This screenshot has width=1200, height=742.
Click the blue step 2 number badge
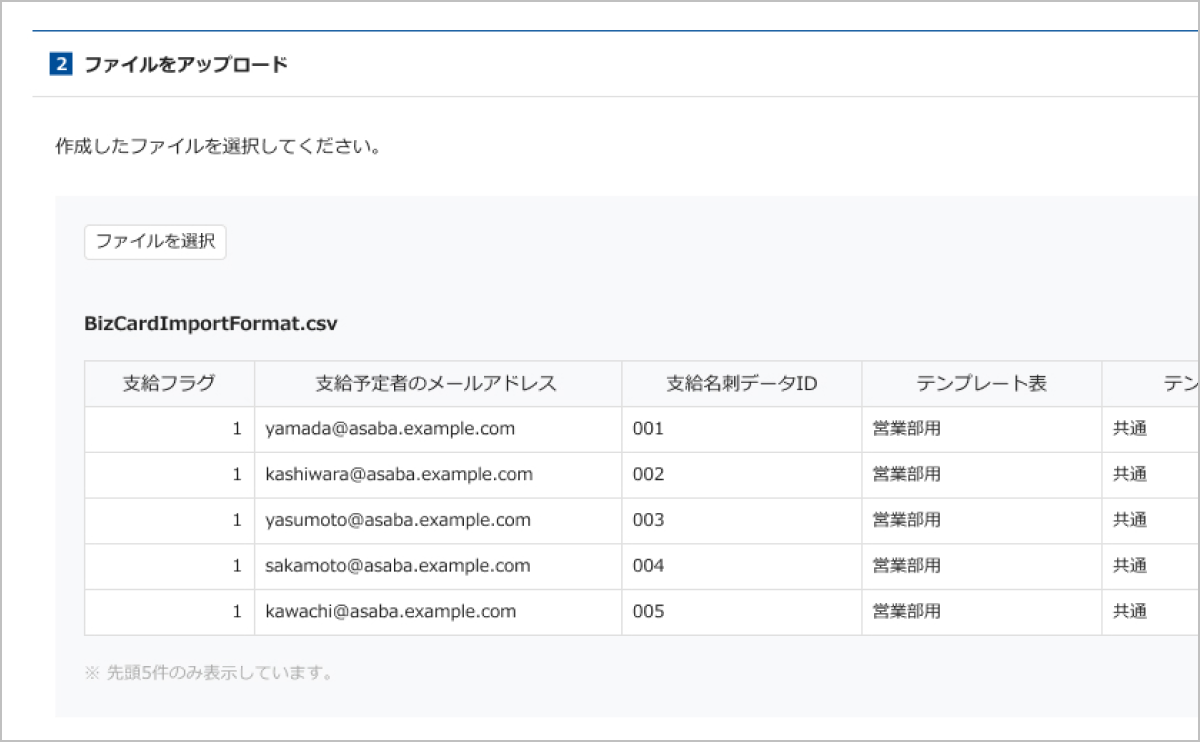pos(61,65)
